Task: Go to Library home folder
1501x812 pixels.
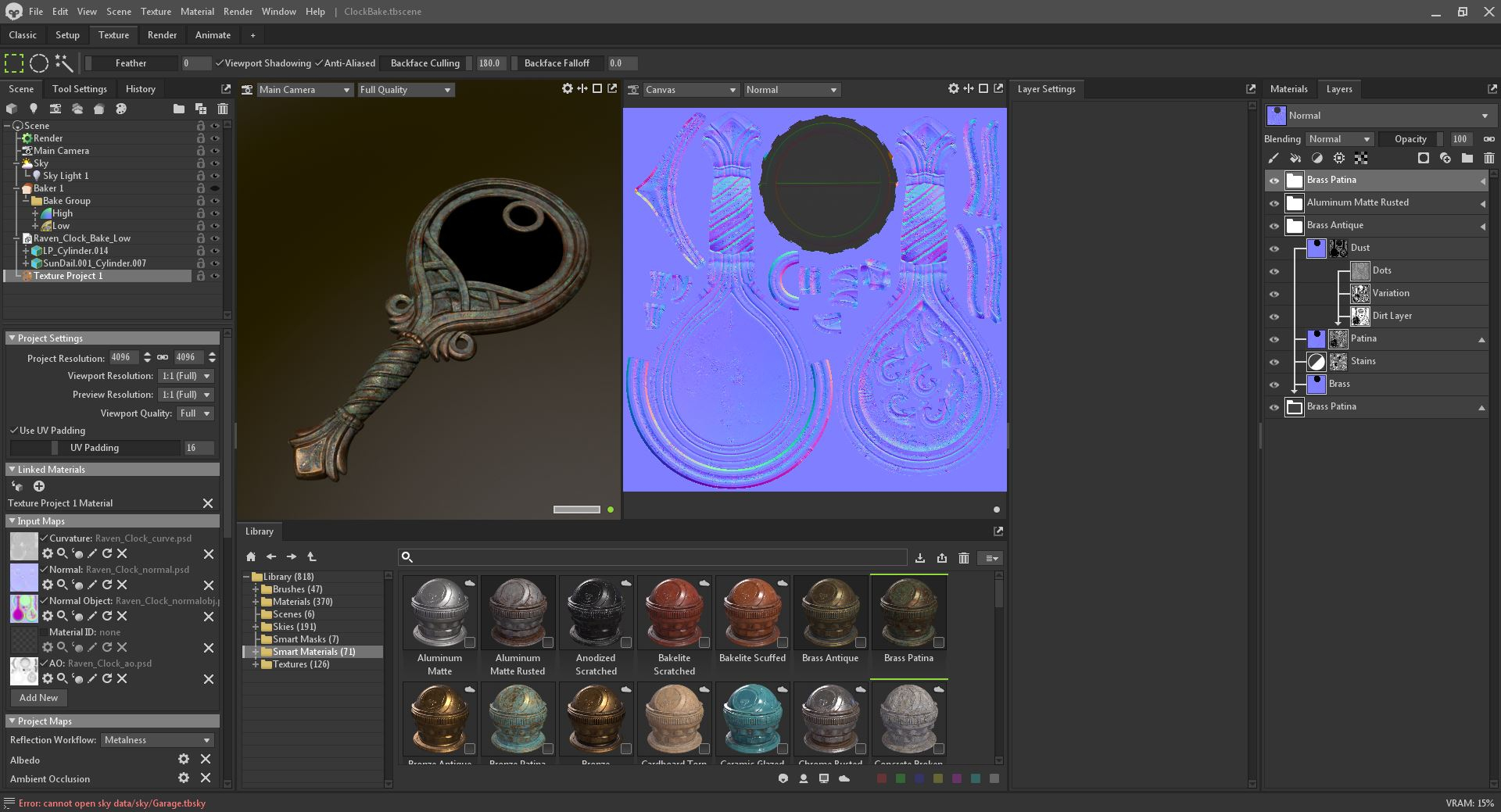Action: point(251,556)
